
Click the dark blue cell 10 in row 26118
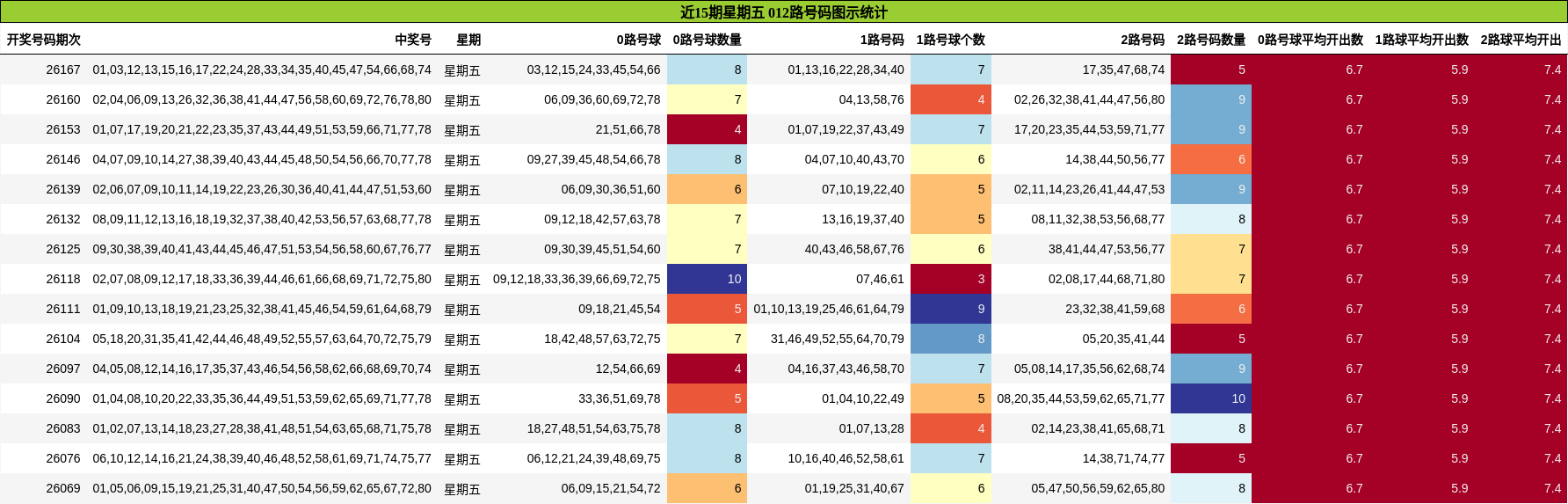click(708, 279)
